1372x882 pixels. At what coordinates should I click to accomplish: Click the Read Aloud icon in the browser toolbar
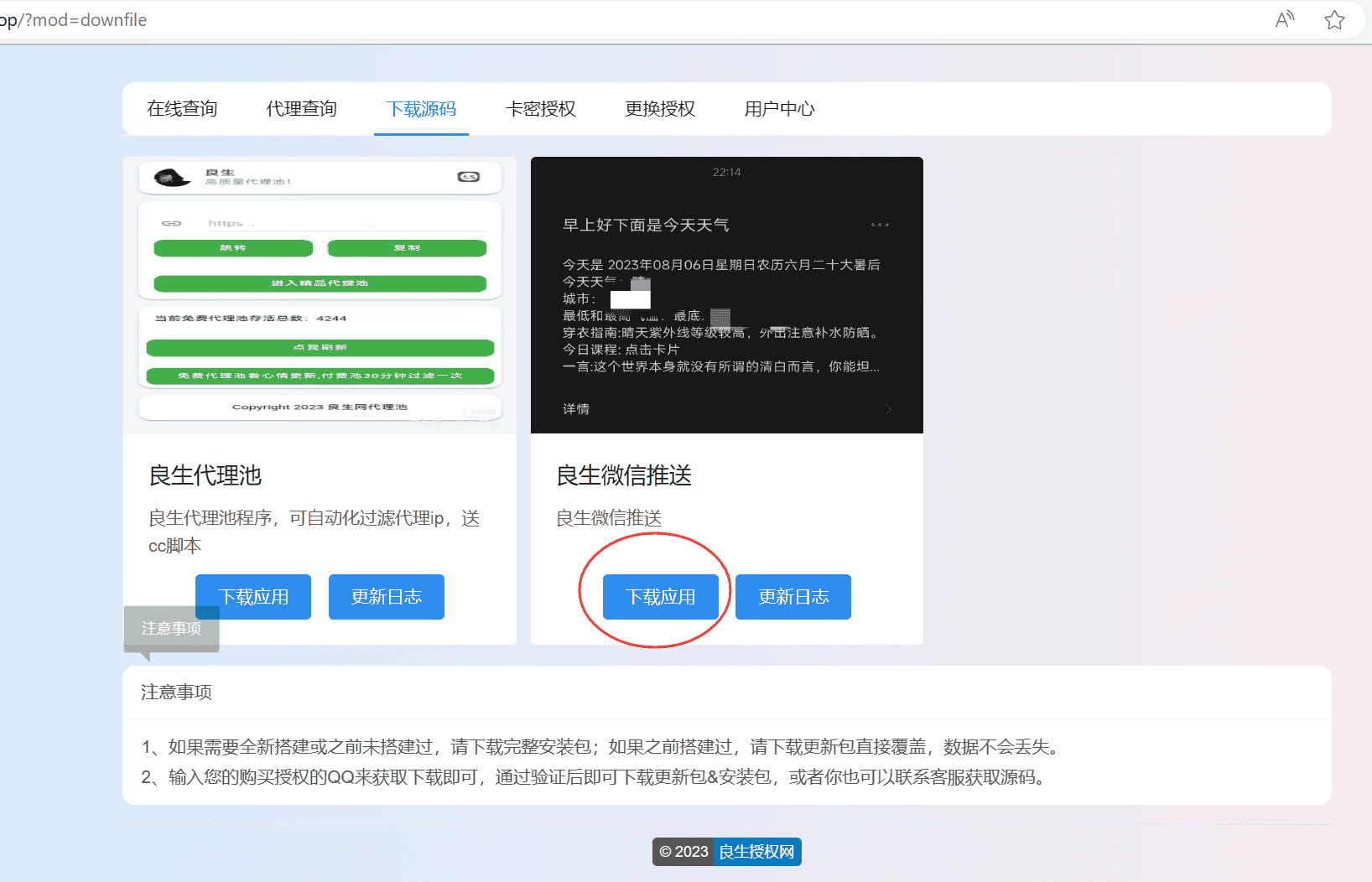(x=1284, y=19)
